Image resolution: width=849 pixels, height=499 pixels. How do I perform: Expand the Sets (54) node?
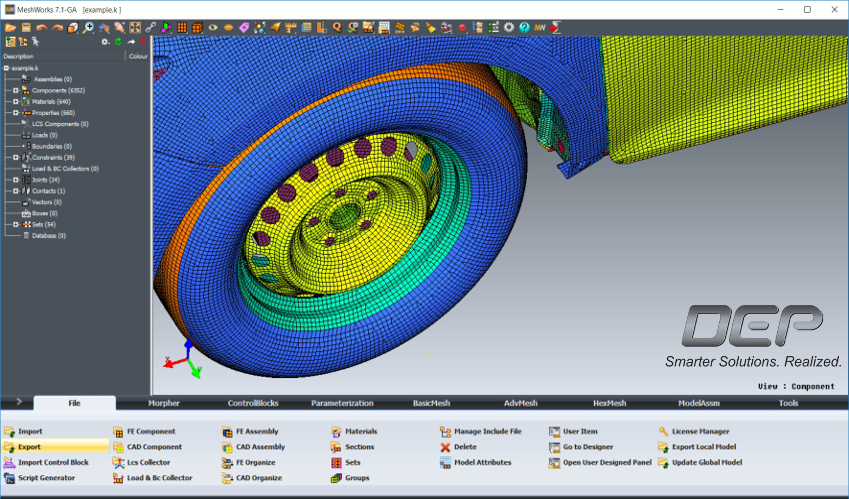(16, 224)
